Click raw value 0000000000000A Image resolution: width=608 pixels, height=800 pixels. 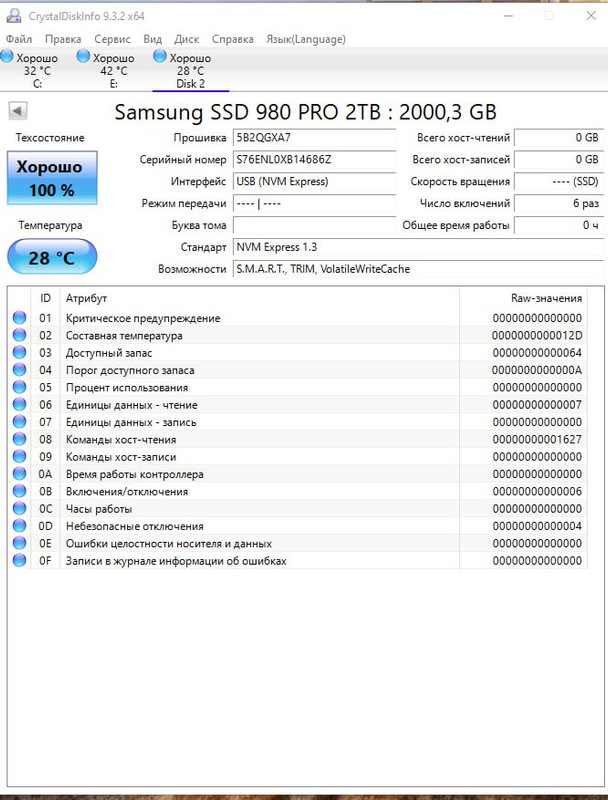[537, 370]
